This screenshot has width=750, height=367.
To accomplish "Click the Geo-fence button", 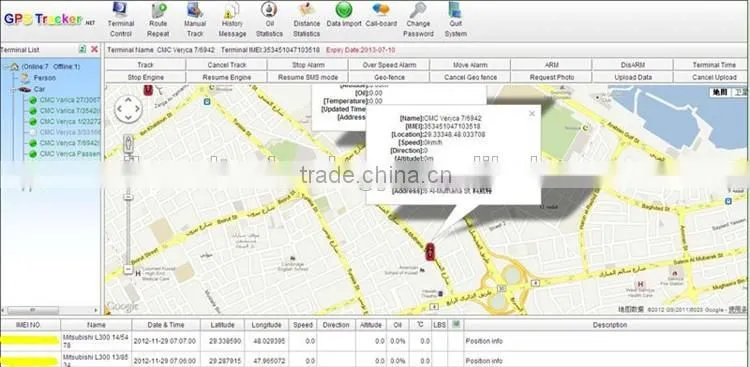I will pyautogui.click(x=389, y=77).
